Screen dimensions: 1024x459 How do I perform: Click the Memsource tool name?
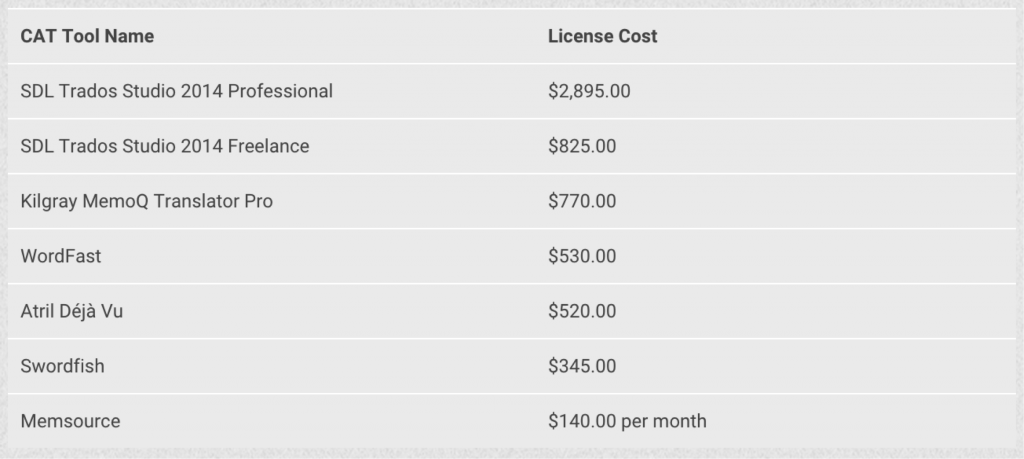coord(70,421)
